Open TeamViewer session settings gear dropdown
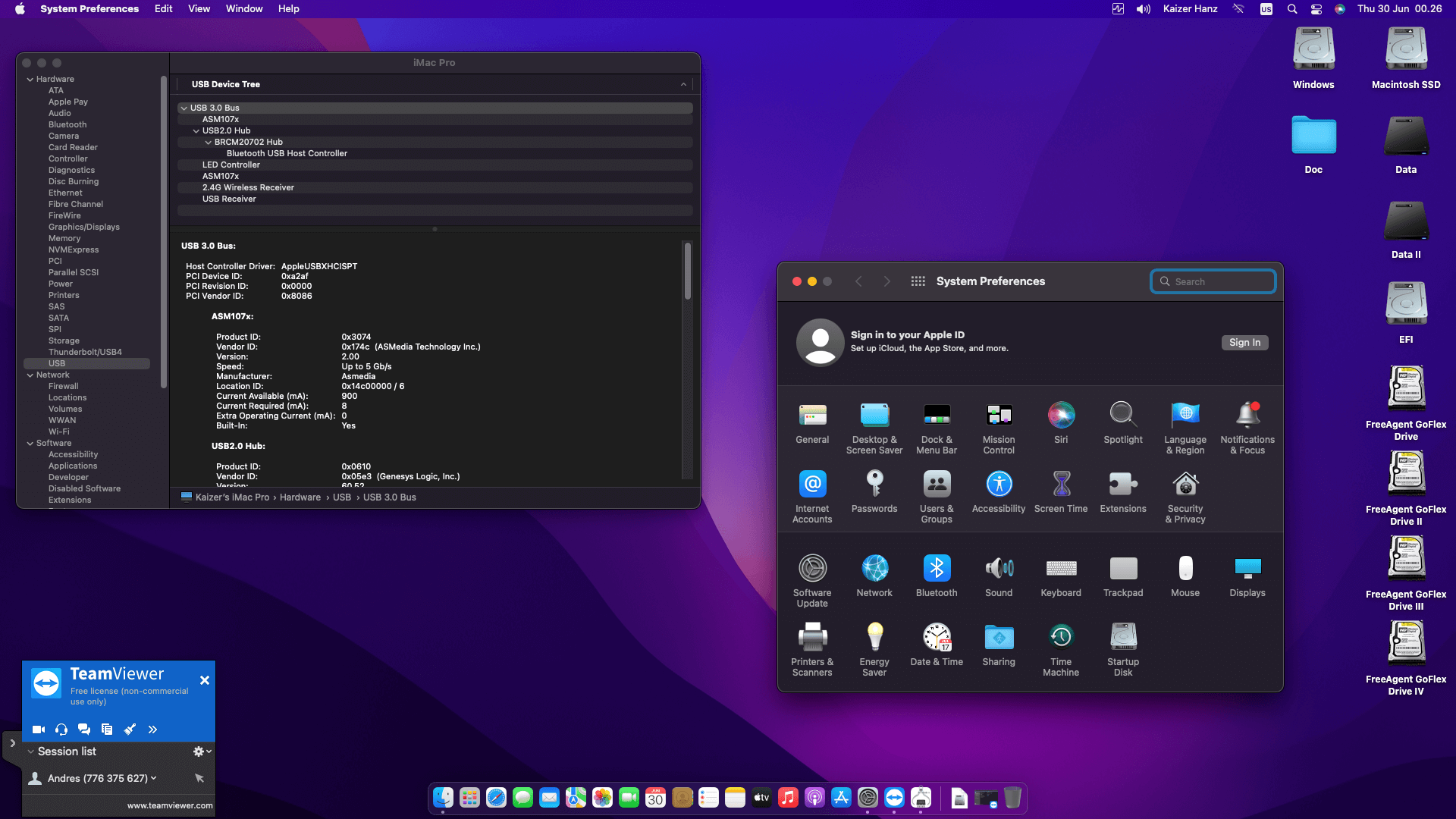The width and height of the screenshot is (1456, 819). pos(201,752)
